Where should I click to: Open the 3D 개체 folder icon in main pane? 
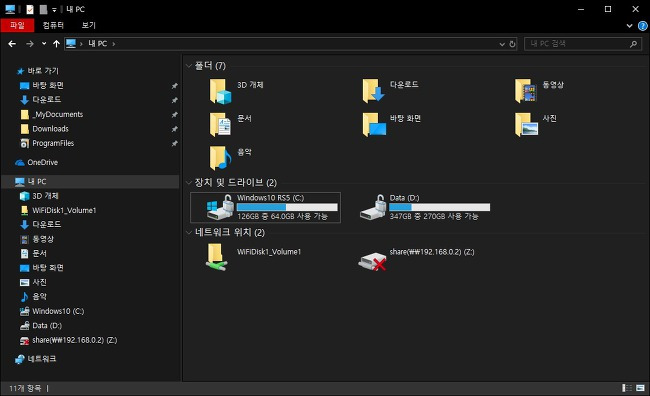(x=220, y=91)
